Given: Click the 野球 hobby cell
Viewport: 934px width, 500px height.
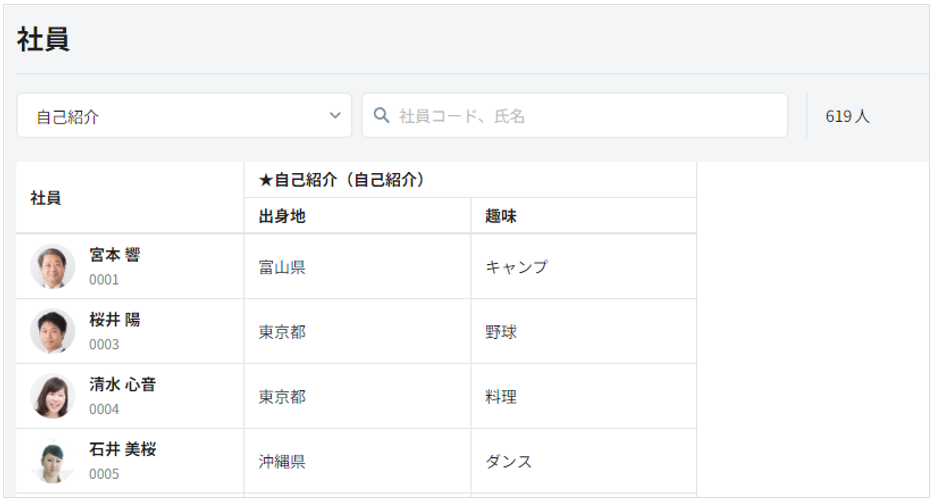Looking at the screenshot, I should click(501, 332).
